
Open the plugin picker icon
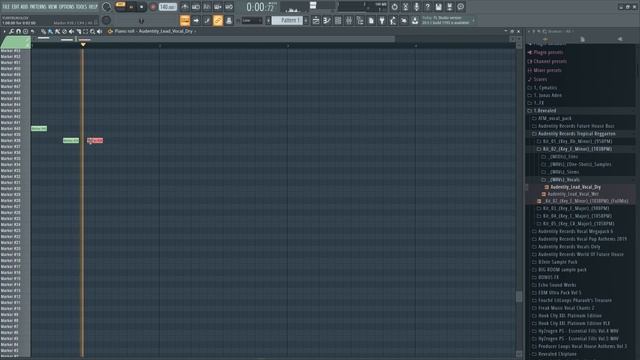click(382, 20)
